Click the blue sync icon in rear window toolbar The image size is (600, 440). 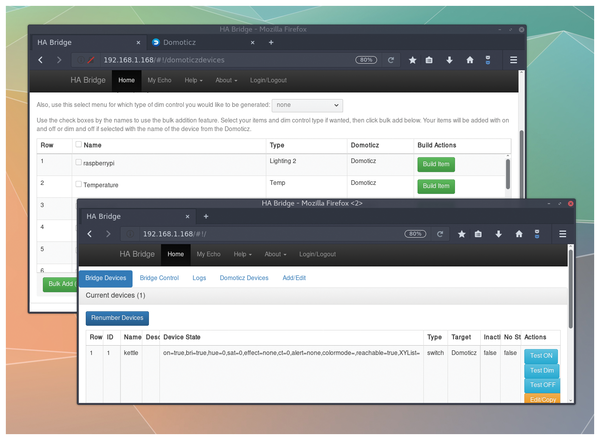(x=488, y=60)
